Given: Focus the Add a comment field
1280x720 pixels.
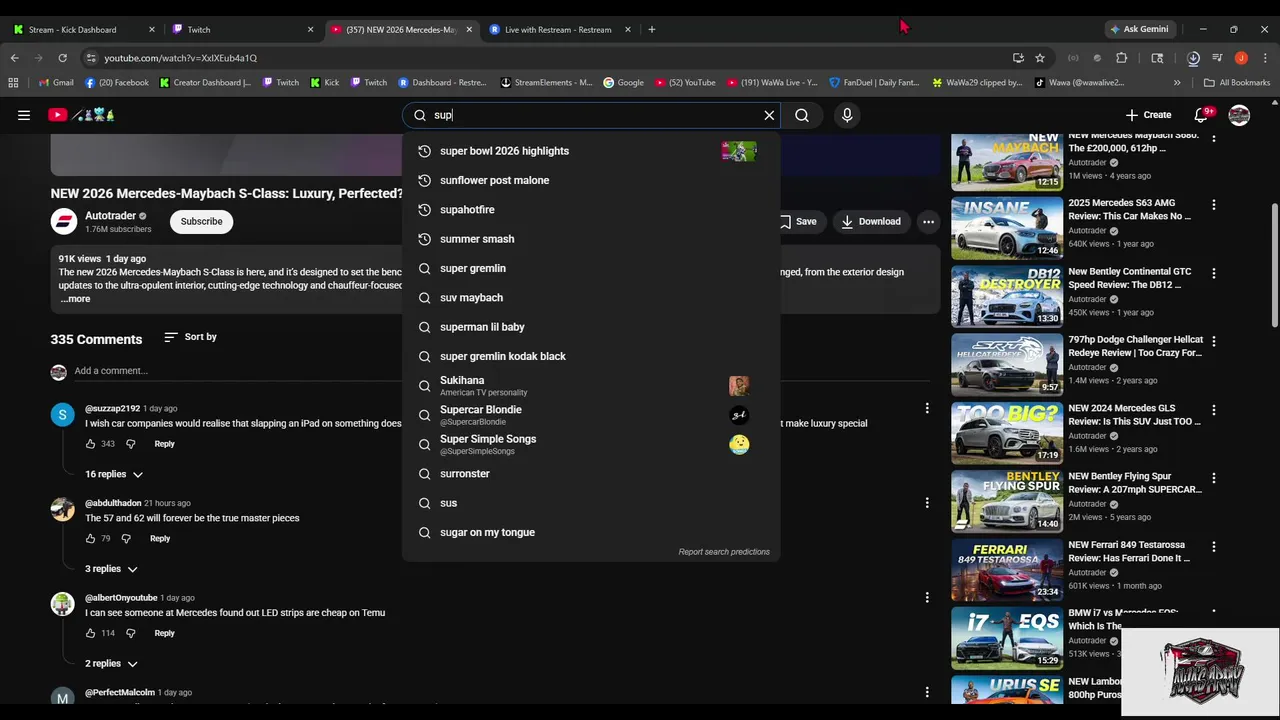Looking at the screenshot, I should [x=500, y=371].
